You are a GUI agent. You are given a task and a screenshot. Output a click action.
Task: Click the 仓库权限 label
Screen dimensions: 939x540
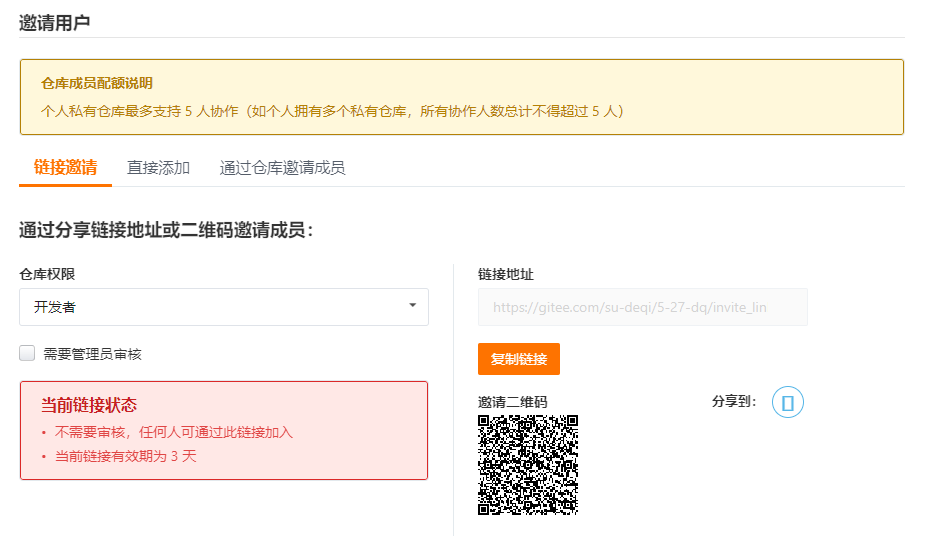pos(47,274)
